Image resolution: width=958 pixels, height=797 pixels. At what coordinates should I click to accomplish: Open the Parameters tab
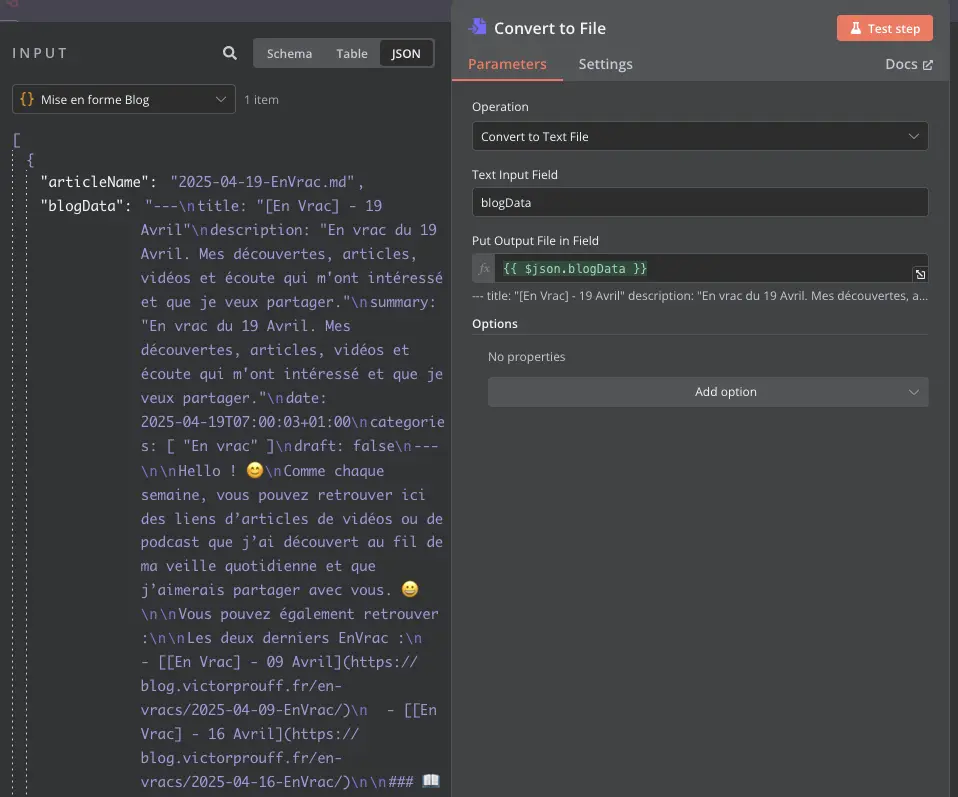(507, 64)
